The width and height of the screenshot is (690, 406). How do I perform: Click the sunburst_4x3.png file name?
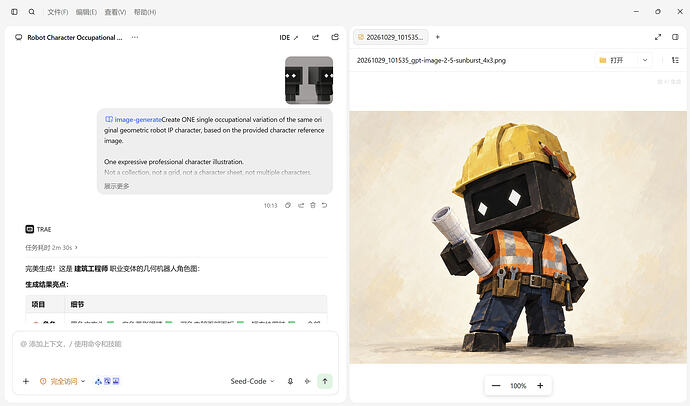tap(431, 60)
